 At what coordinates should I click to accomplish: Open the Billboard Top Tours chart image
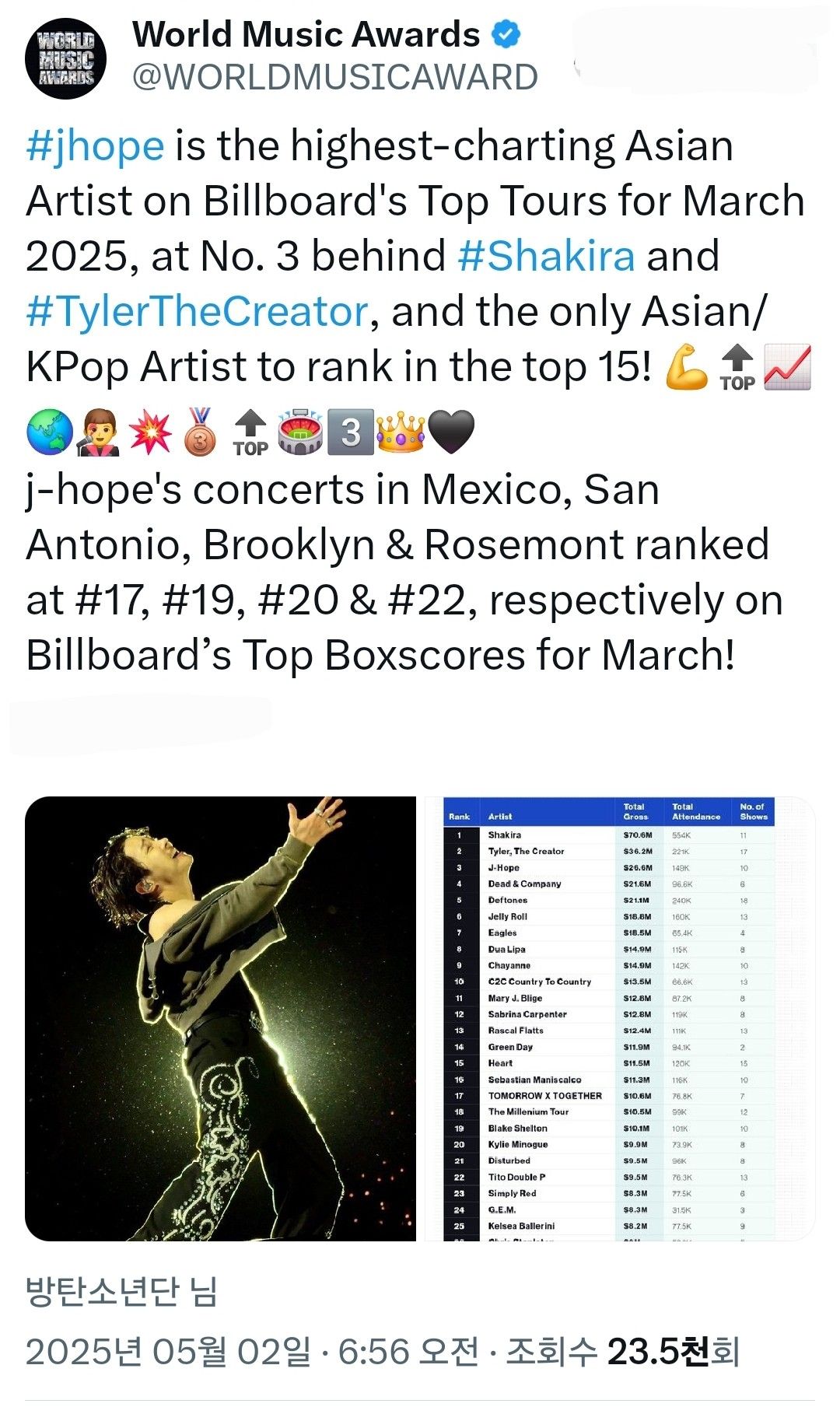click(x=620, y=1018)
